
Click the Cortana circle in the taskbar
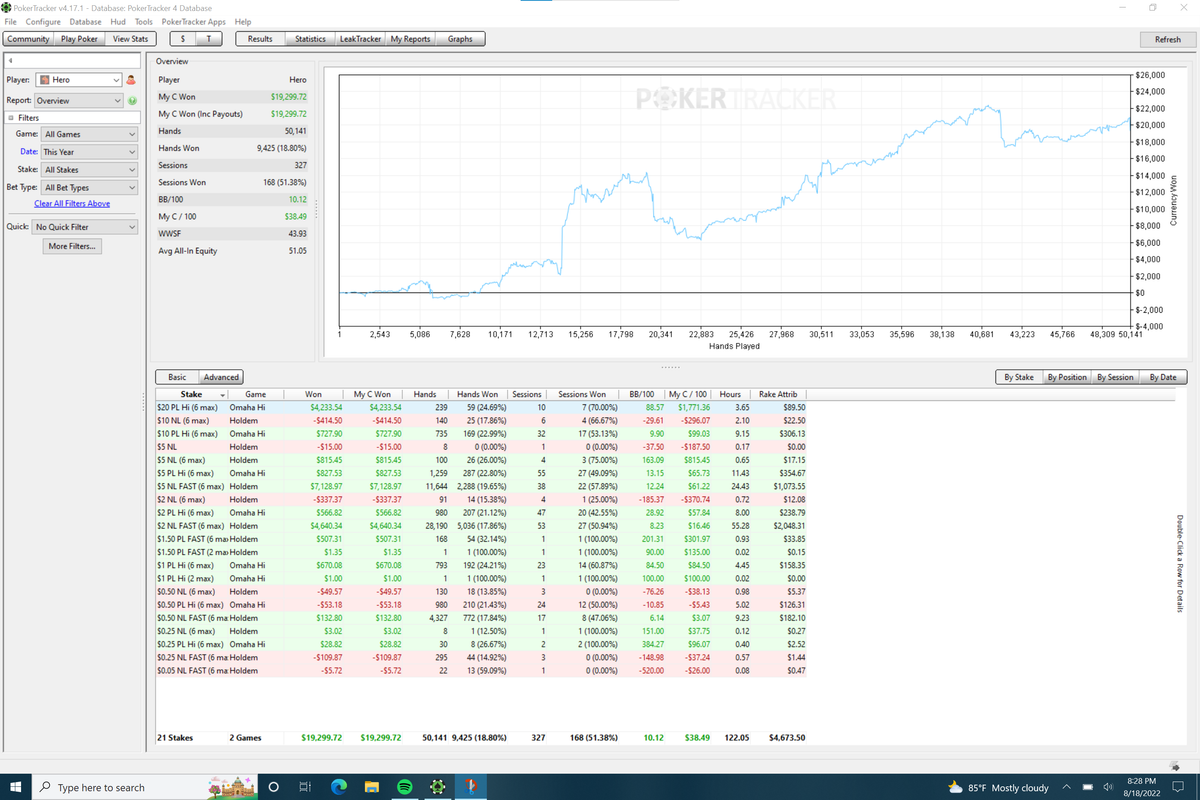pyautogui.click(x=273, y=787)
